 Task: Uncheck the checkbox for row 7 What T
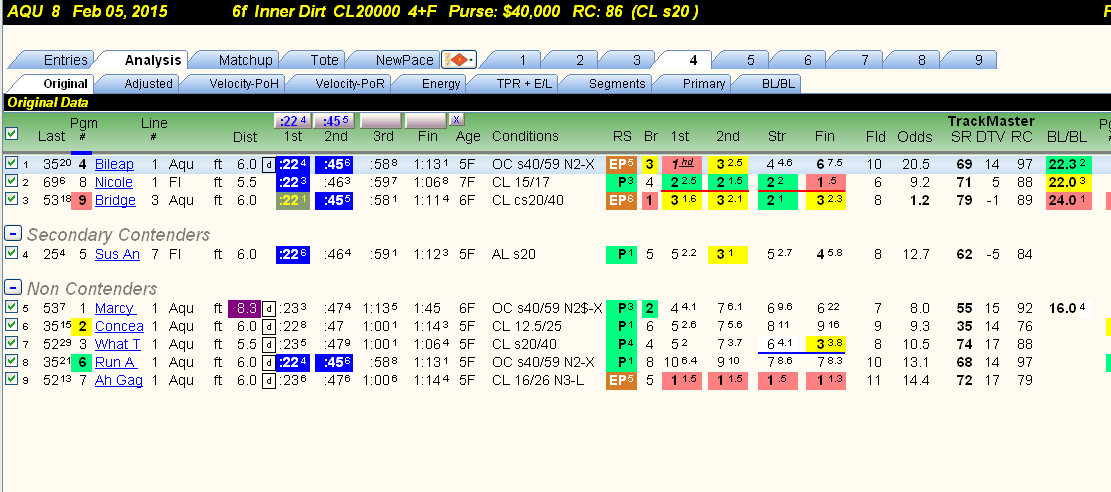point(11,344)
